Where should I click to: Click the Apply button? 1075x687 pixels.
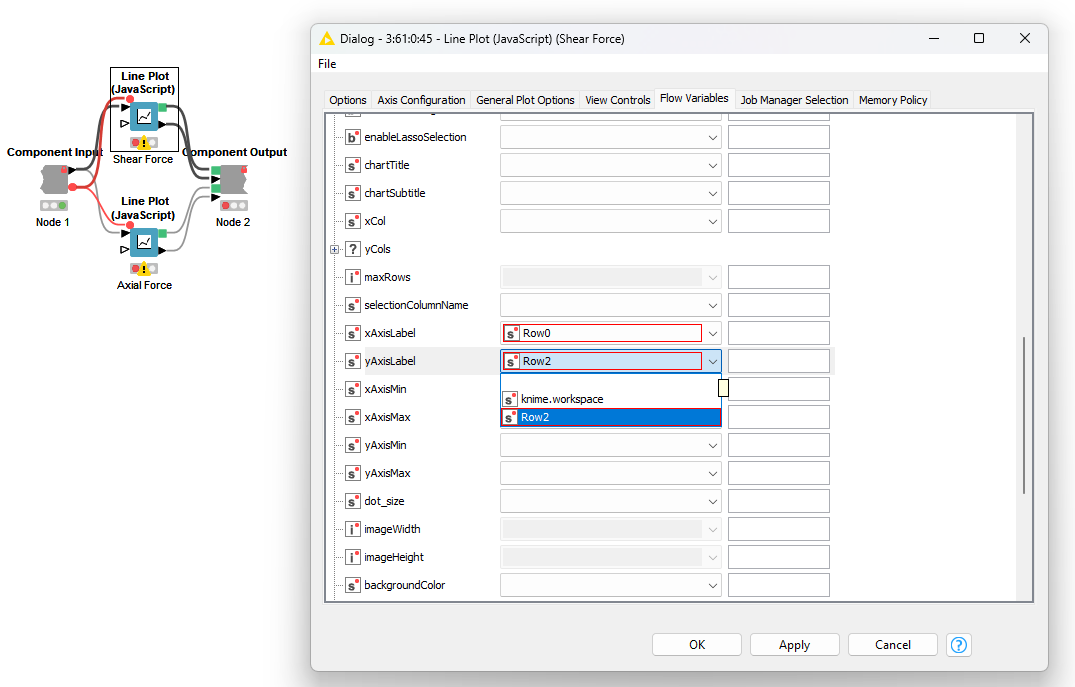click(794, 645)
